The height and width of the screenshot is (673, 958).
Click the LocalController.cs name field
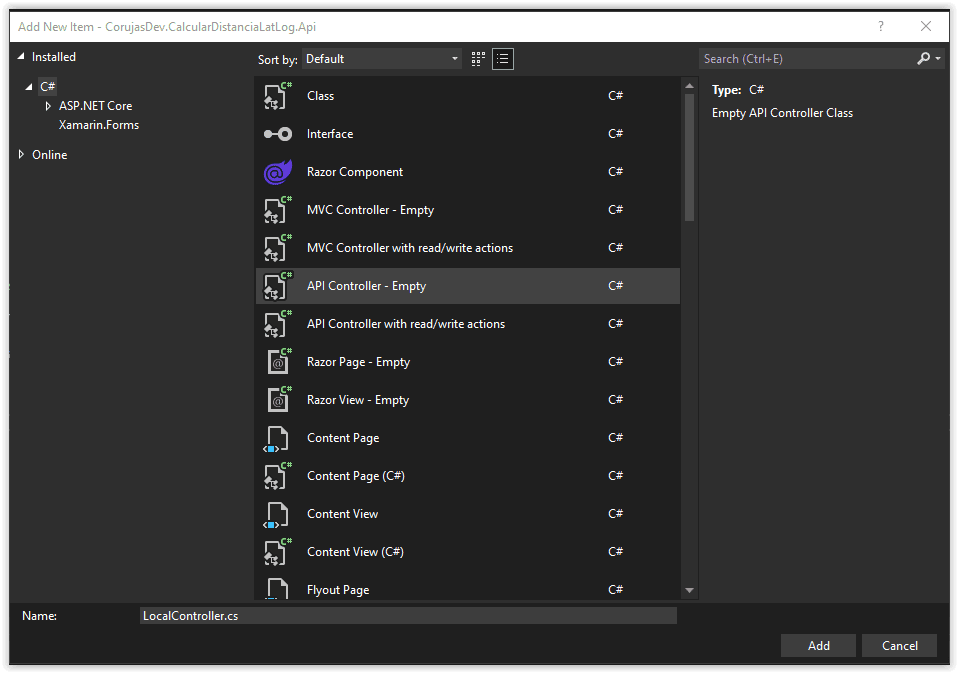(x=408, y=616)
